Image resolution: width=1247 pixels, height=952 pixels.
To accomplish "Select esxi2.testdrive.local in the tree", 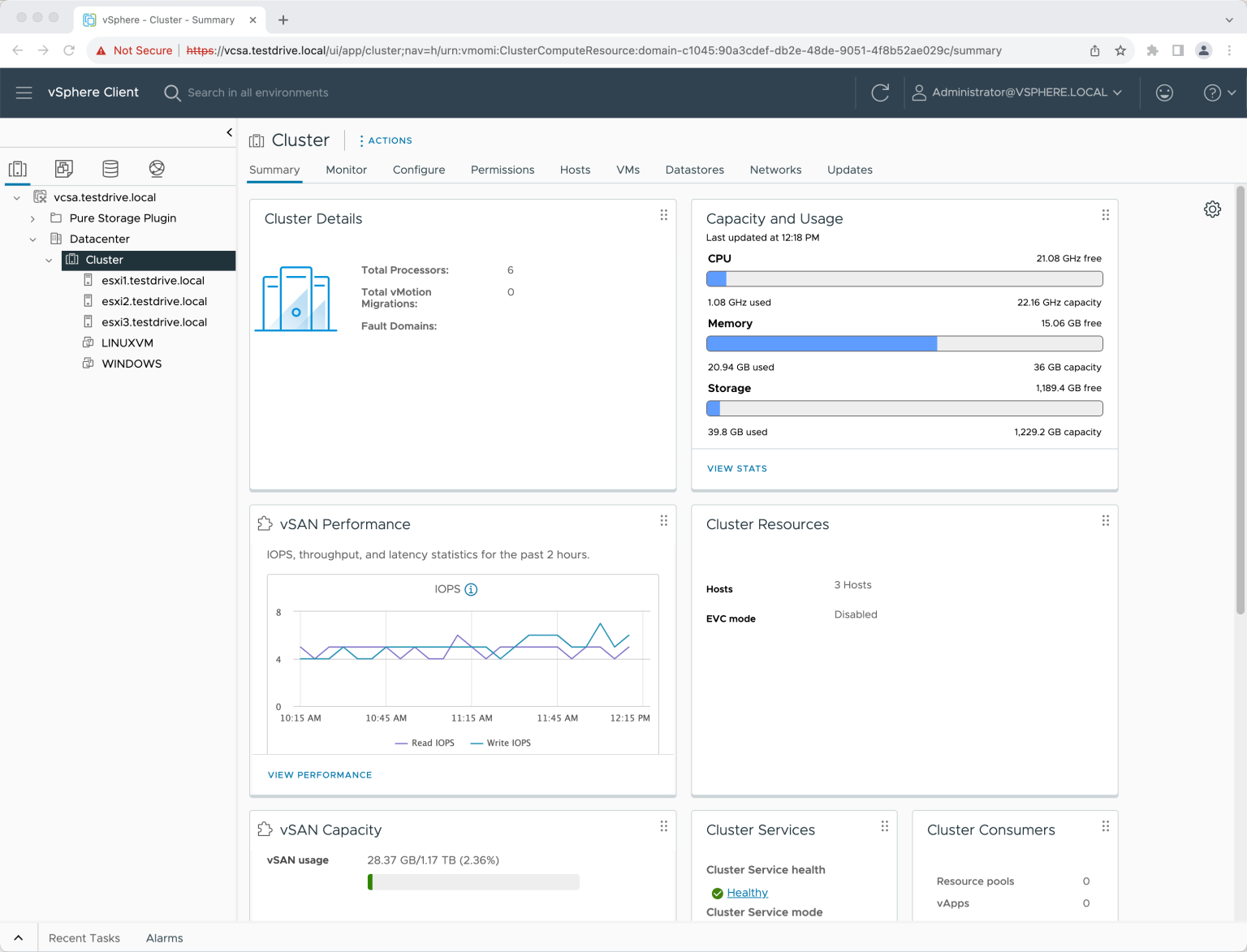I will [x=154, y=301].
